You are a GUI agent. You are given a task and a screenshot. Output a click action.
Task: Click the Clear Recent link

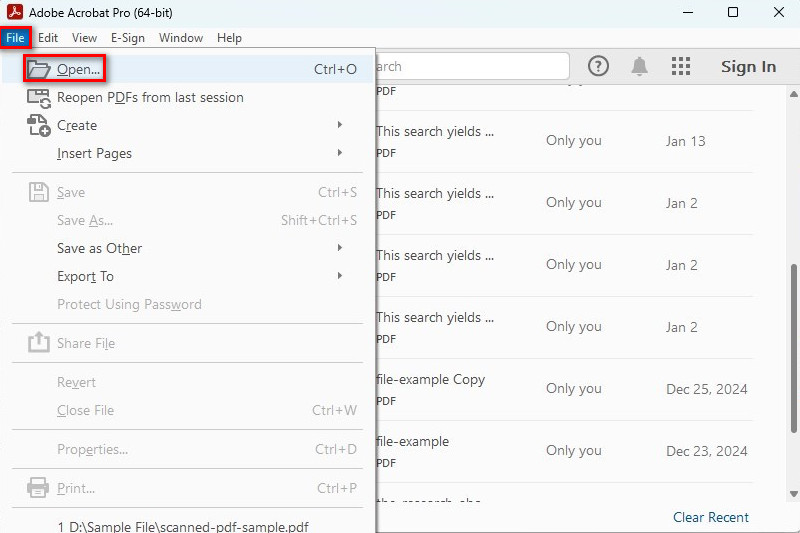710,517
